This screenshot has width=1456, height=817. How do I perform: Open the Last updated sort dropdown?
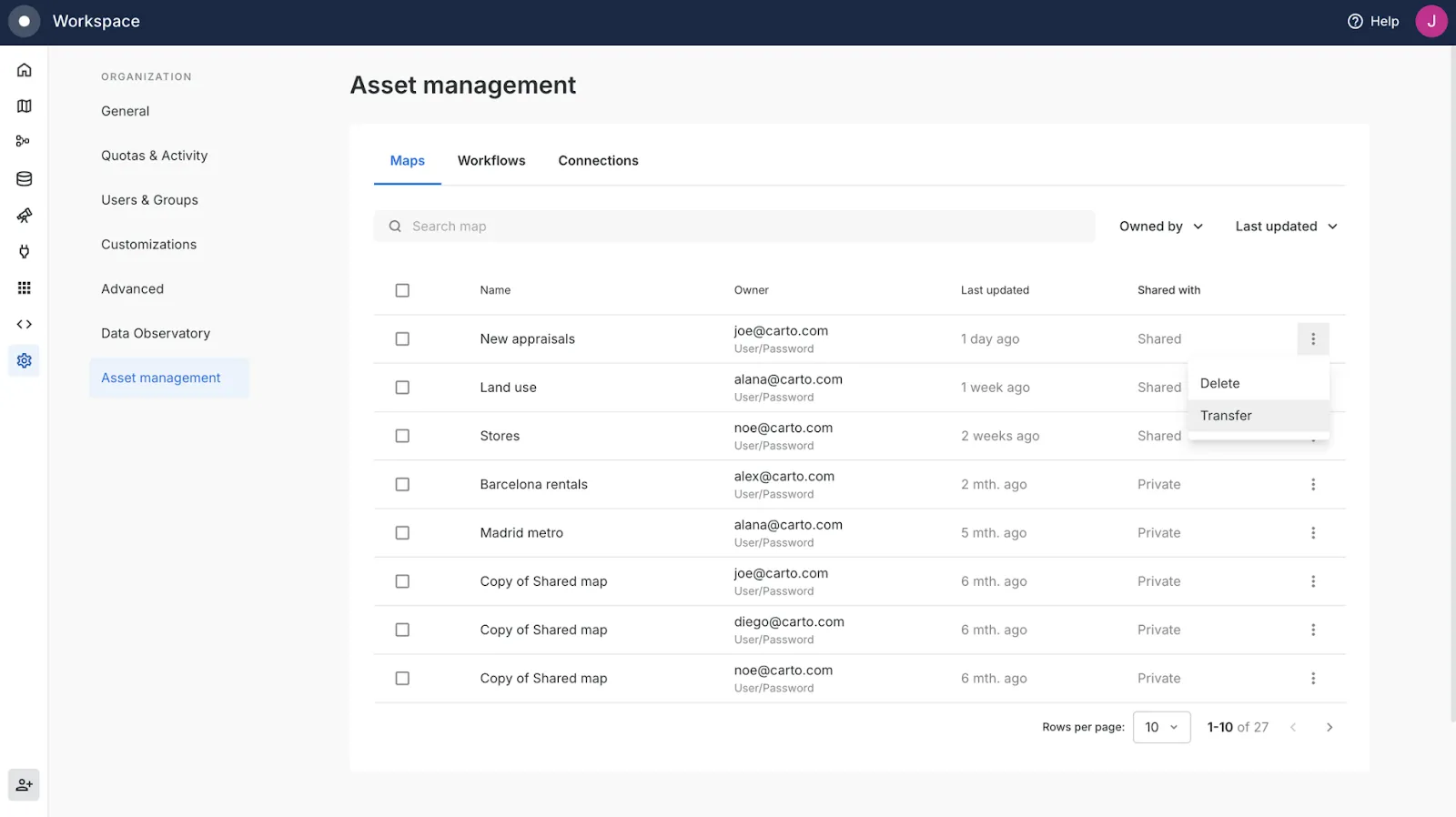[1285, 227]
